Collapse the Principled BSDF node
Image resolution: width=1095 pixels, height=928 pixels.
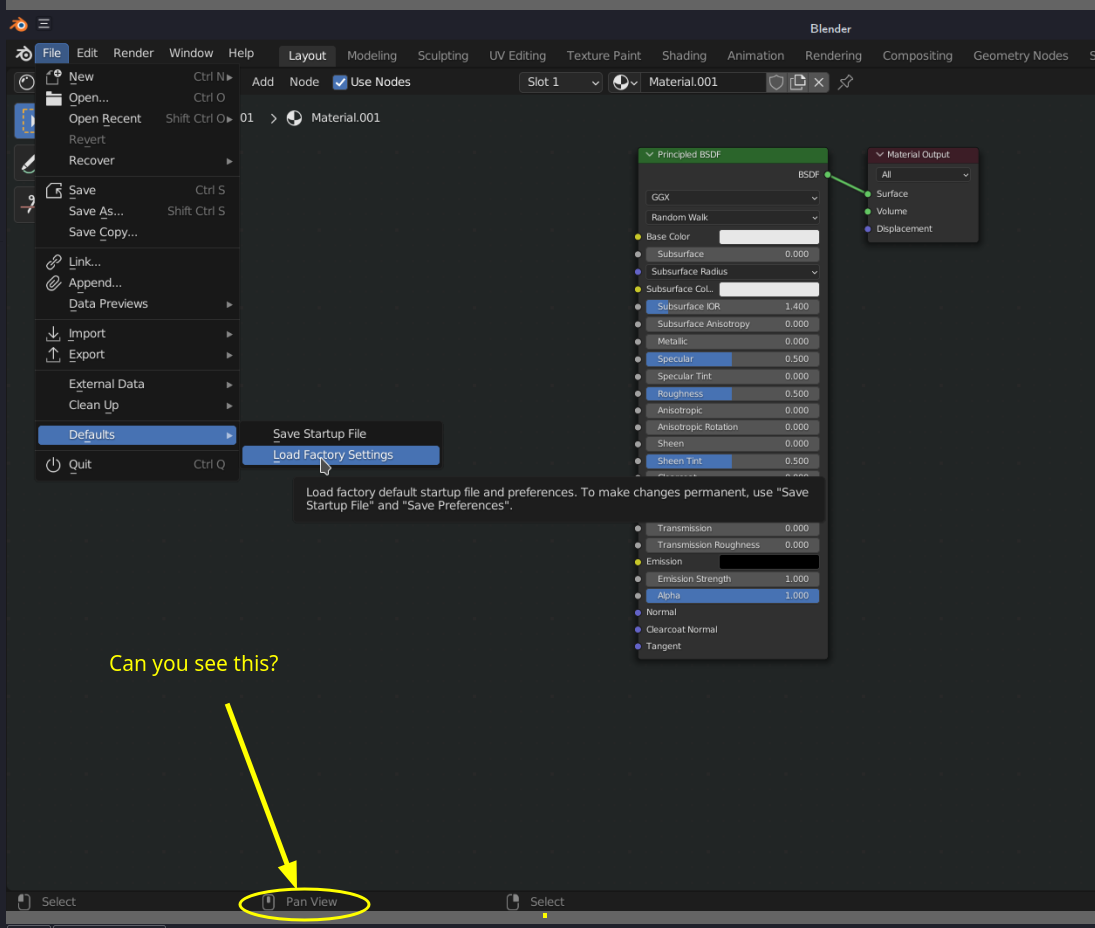point(649,154)
